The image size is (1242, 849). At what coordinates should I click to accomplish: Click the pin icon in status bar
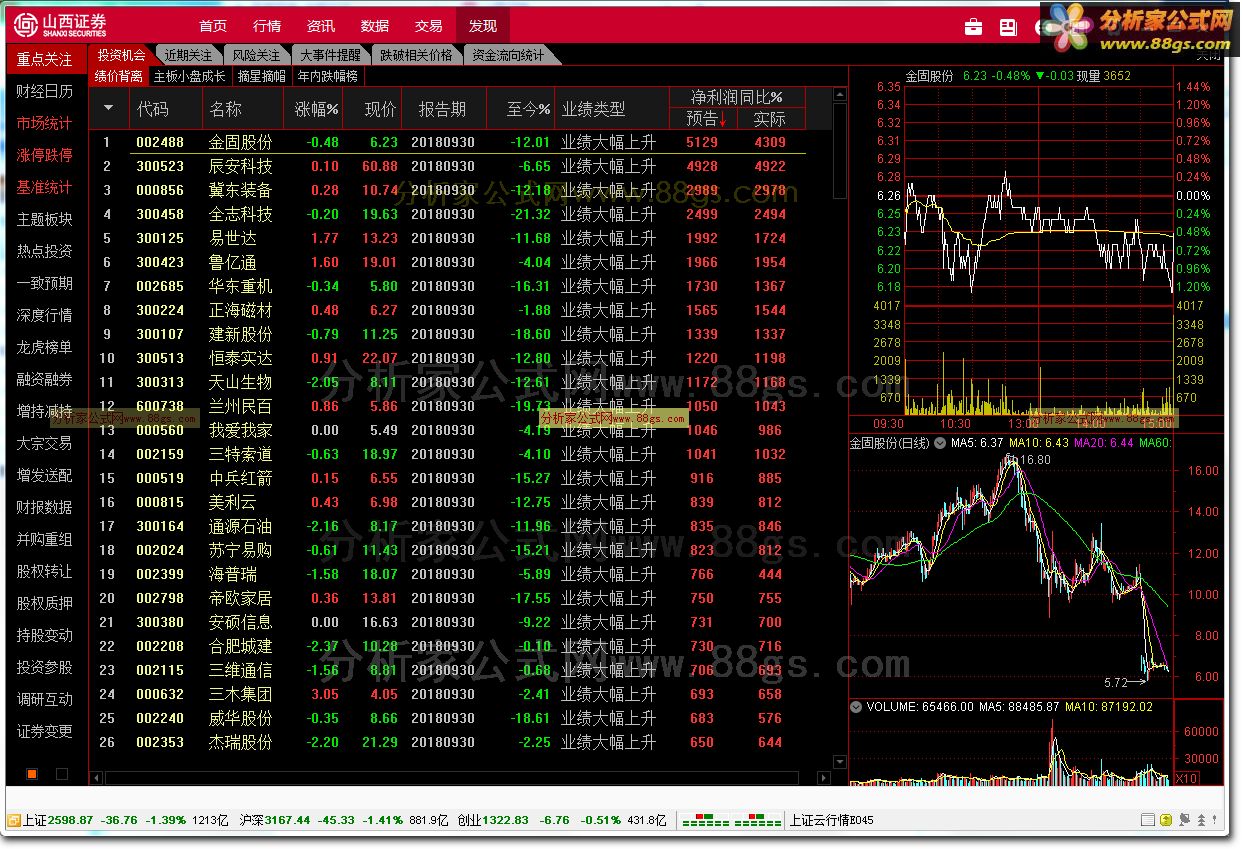(x=1184, y=820)
